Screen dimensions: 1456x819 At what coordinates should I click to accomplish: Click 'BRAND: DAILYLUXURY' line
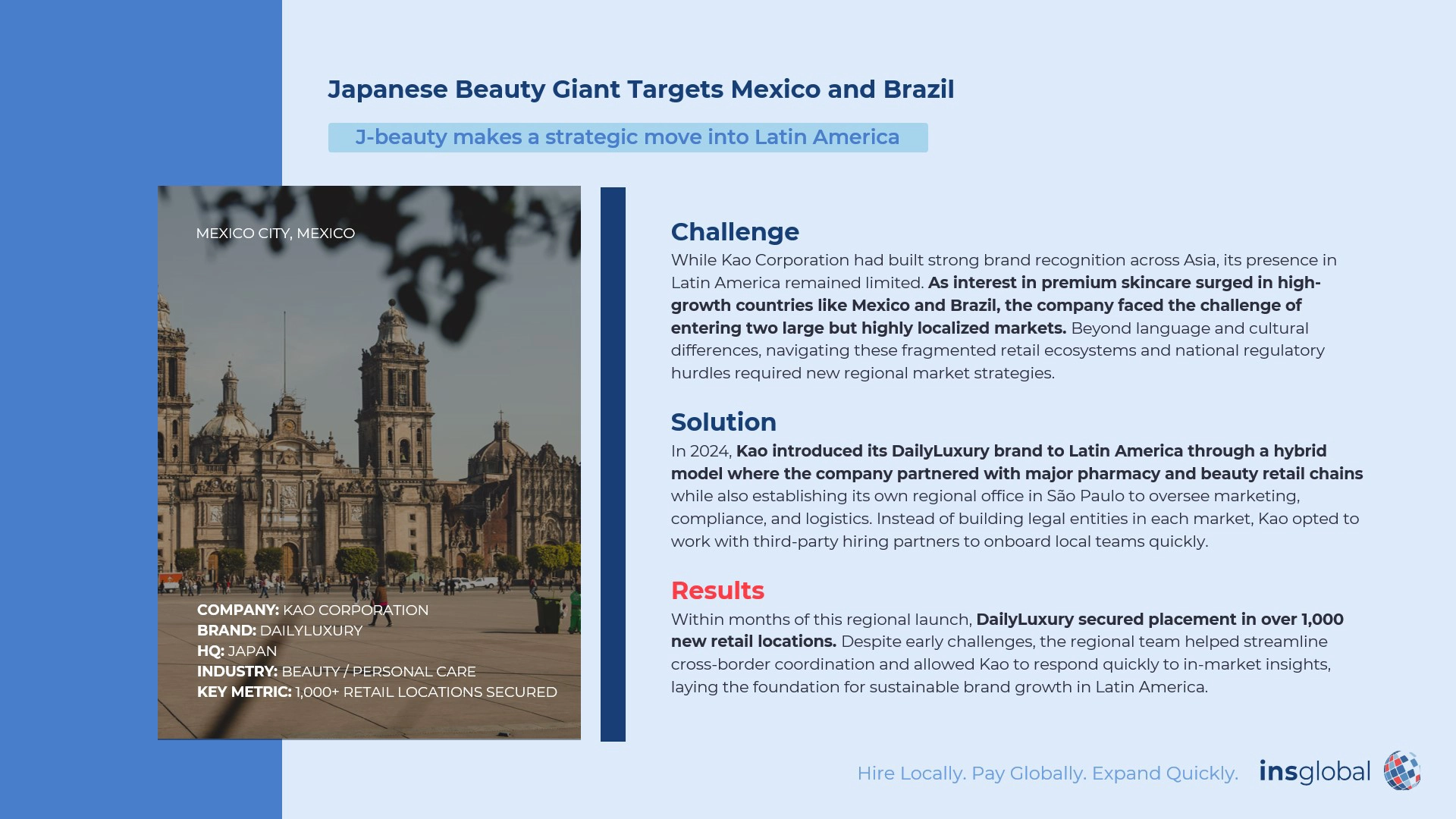280,631
